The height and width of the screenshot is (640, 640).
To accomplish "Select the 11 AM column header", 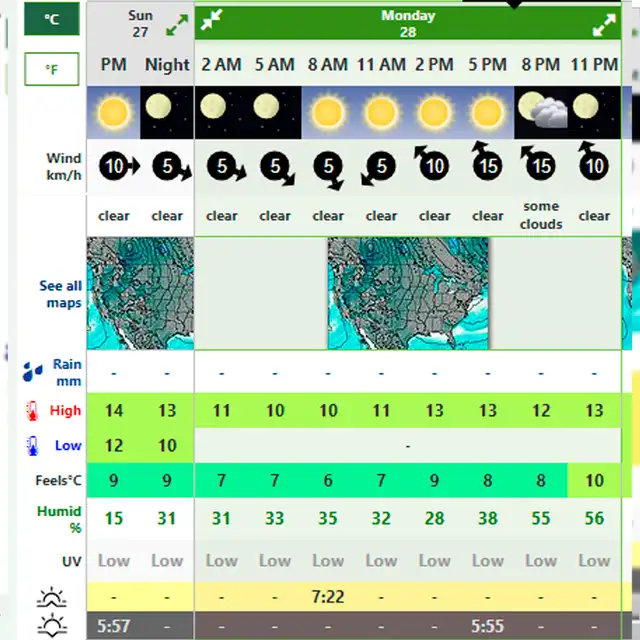I will pyautogui.click(x=381, y=64).
